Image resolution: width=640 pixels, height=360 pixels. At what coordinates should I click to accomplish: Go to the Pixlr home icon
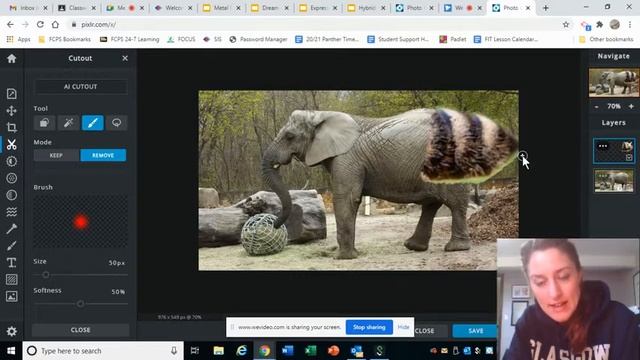click(x=11, y=58)
